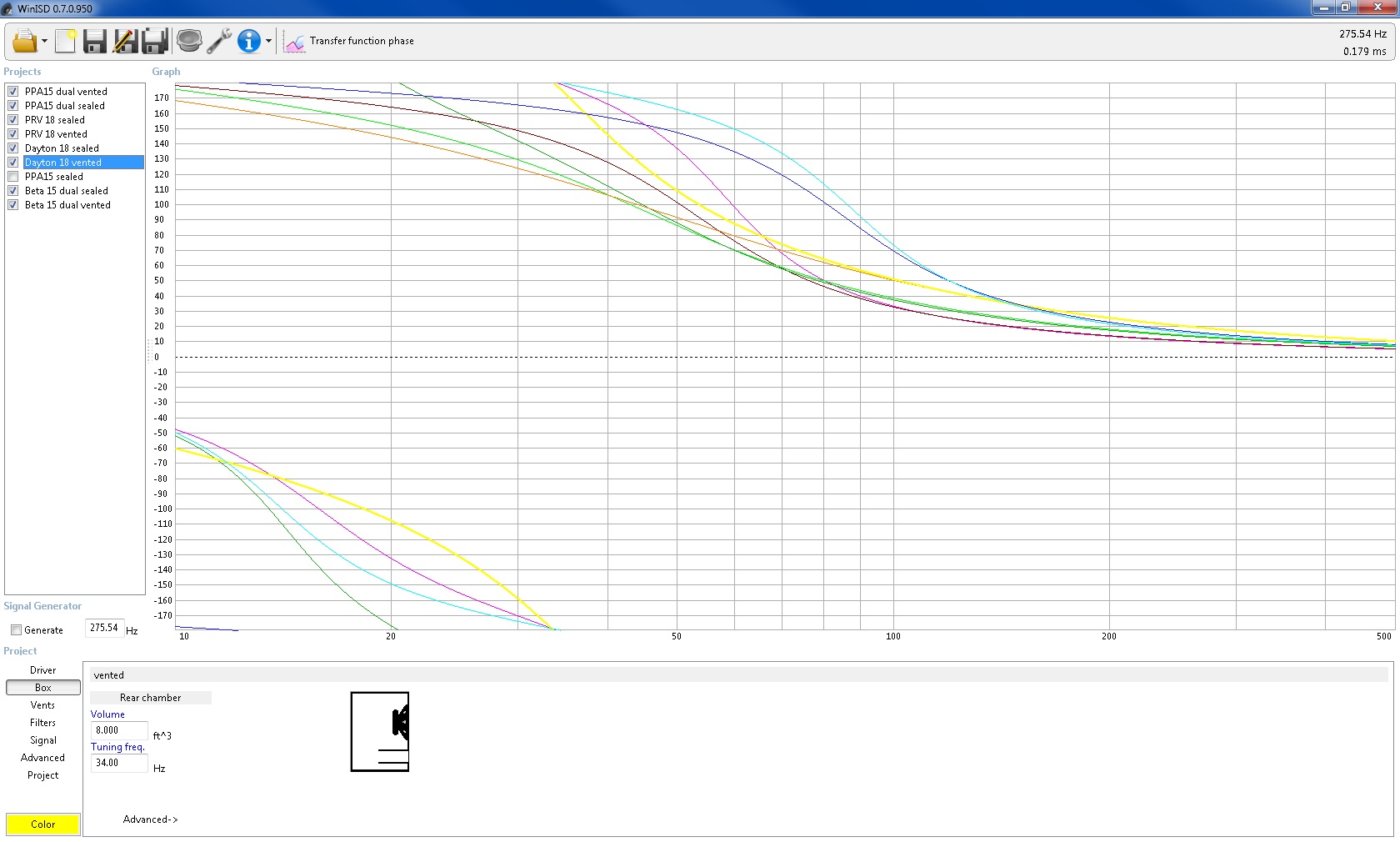Select the PRV 18 sealed project
1400x842 pixels.
coord(55,120)
